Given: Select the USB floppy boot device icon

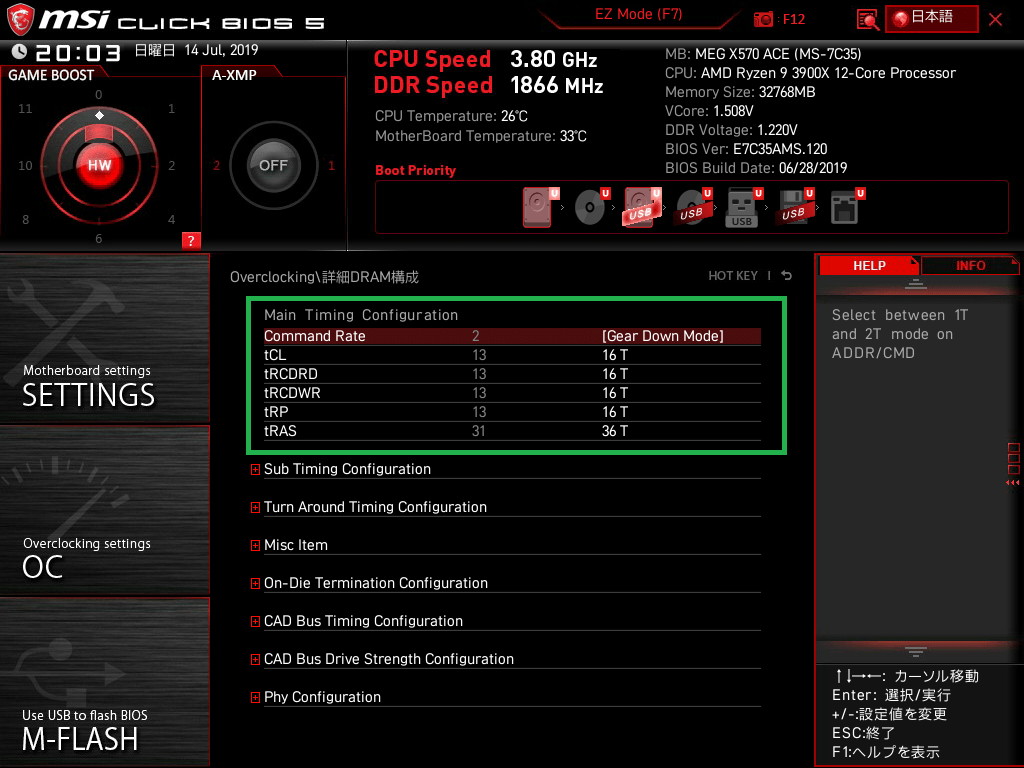Looking at the screenshot, I should 795,207.
